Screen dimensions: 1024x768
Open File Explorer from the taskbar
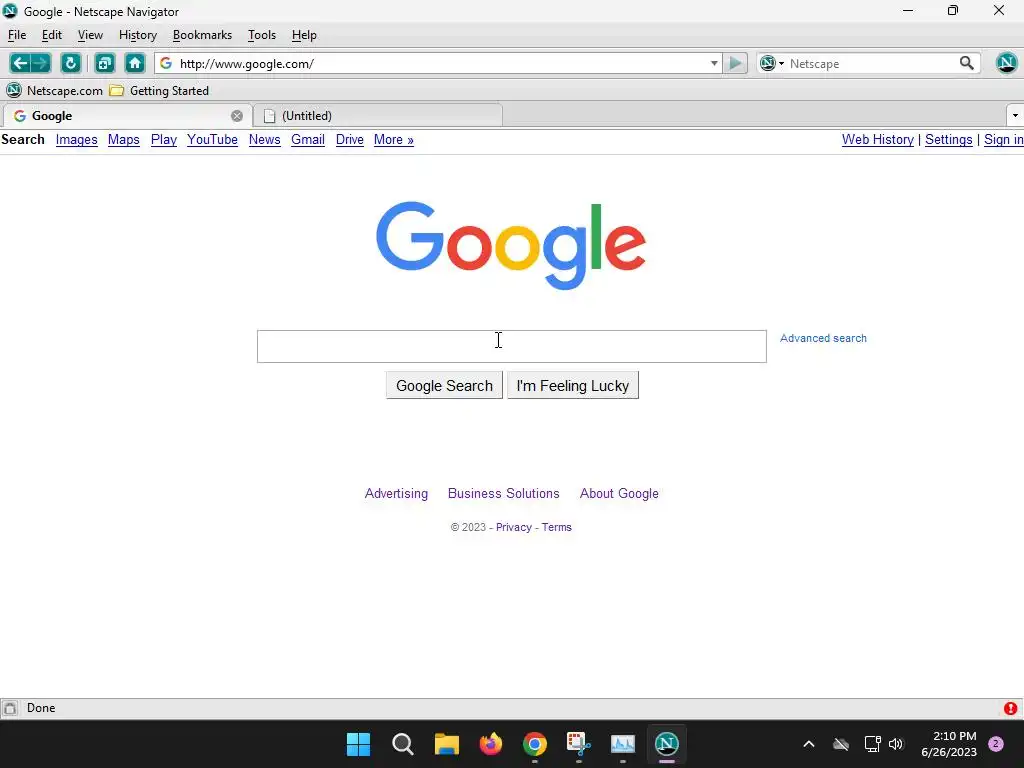coord(447,744)
